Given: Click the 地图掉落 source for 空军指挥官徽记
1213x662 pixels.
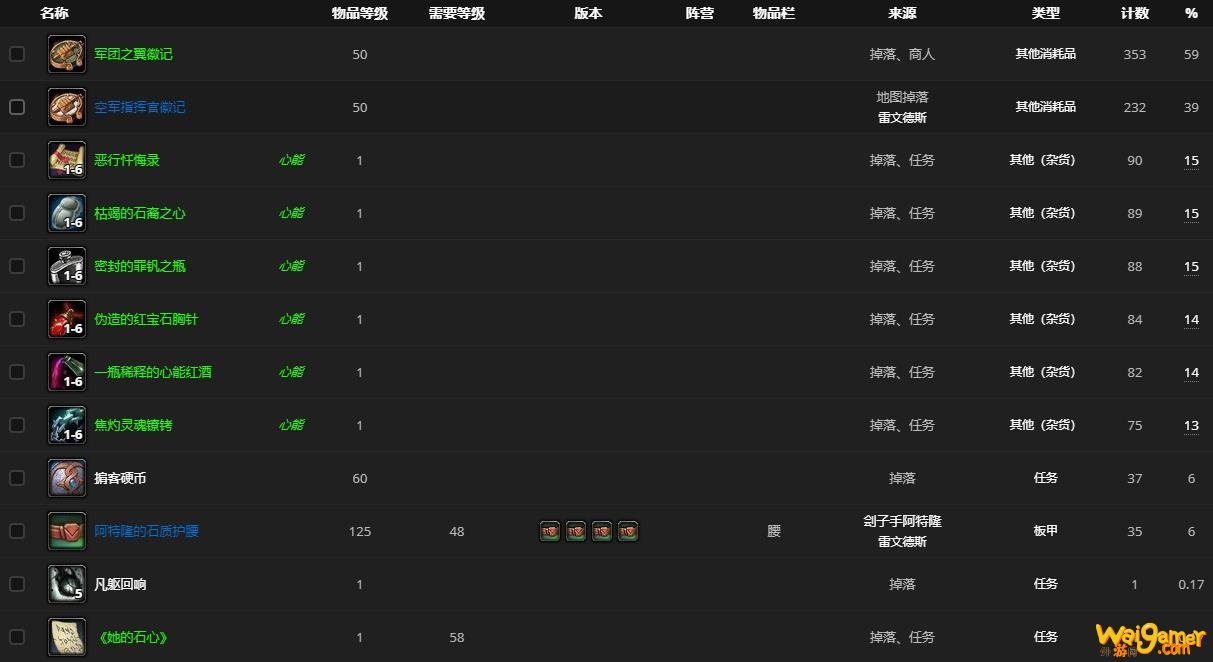Looking at the screenshot, I should click(x=902, y=97).
